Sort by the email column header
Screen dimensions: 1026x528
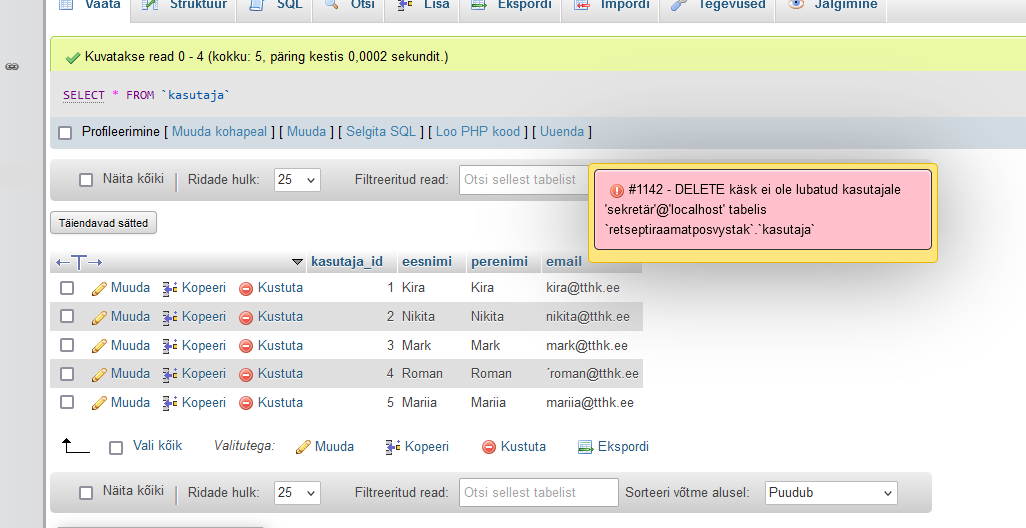click(x=563, y=262)
